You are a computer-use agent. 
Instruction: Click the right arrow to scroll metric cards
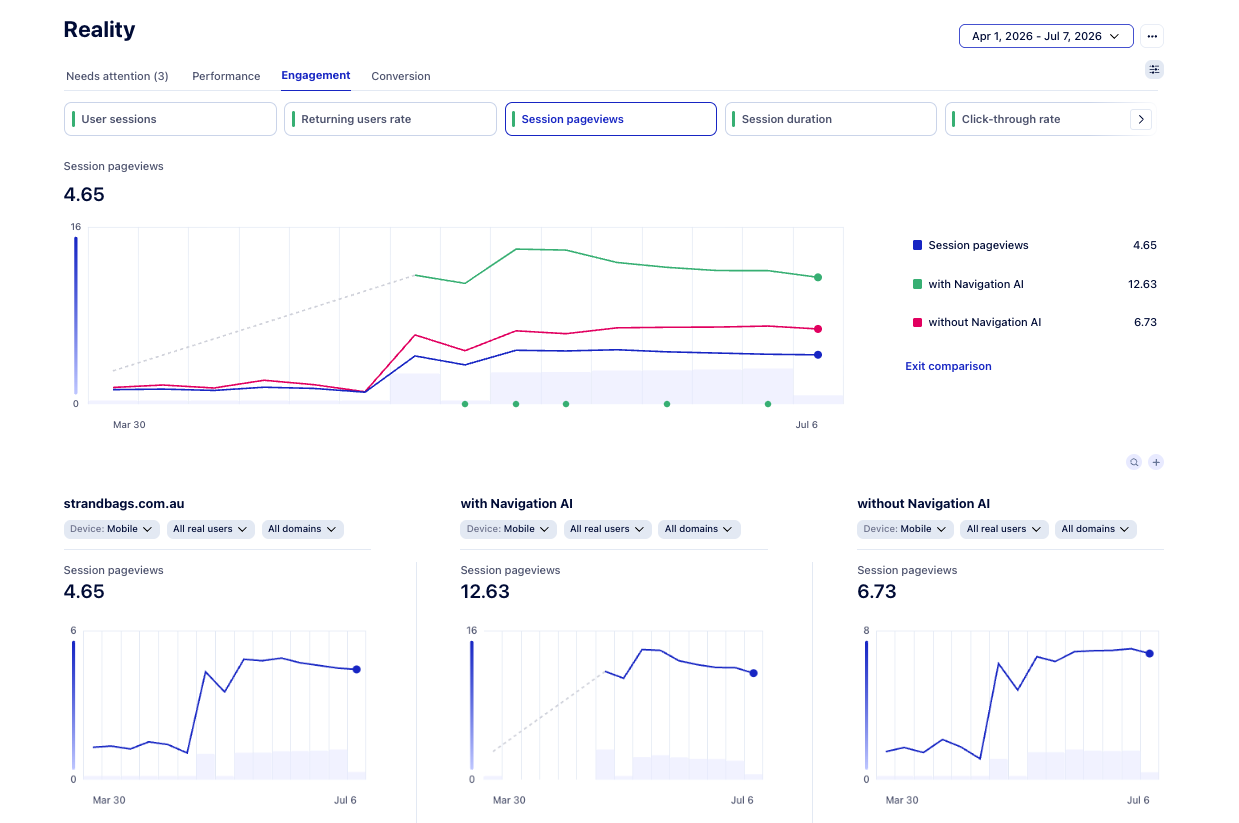click(x=1141, y=119)
